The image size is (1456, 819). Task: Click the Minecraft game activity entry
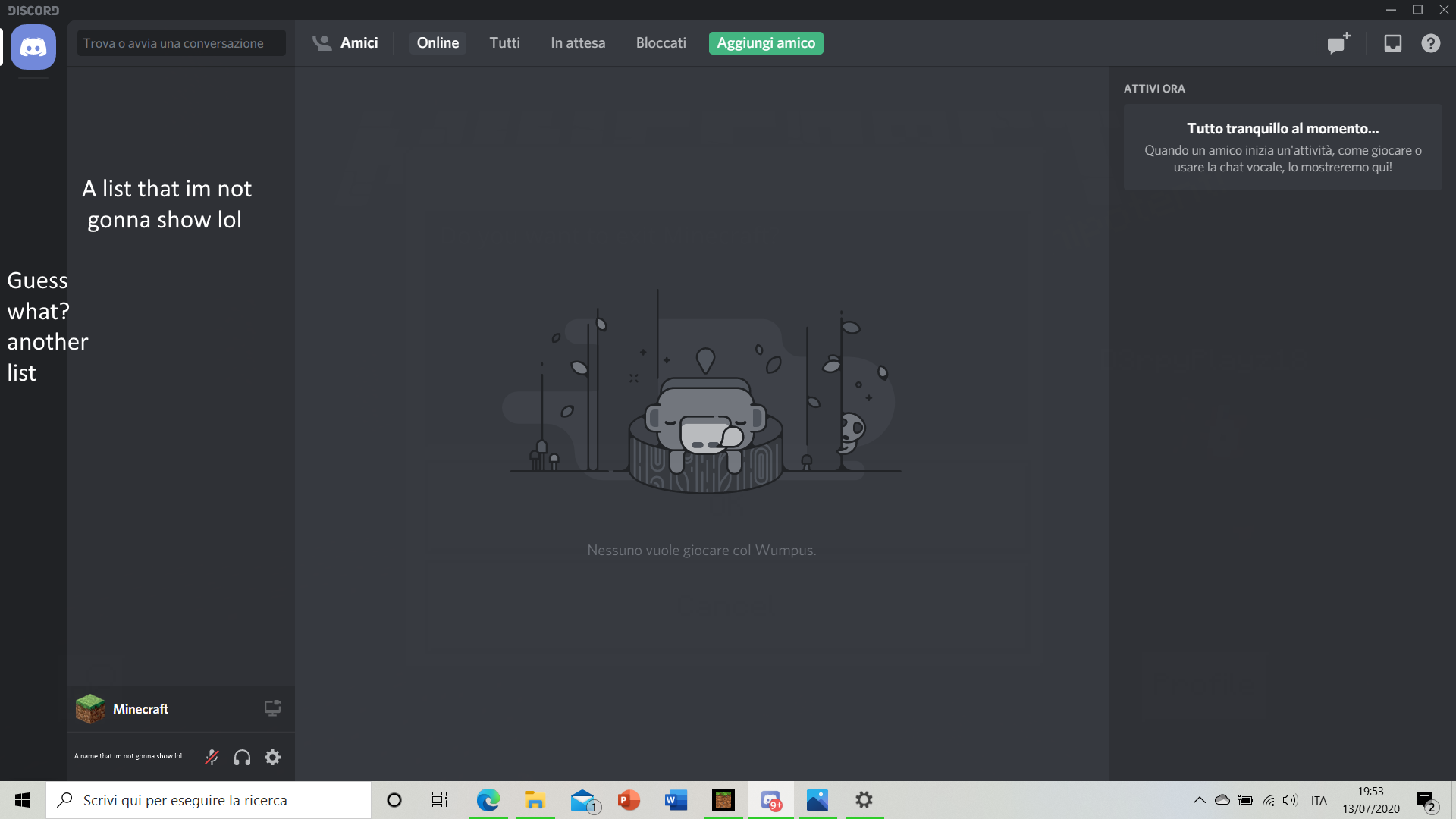point(180,709)
